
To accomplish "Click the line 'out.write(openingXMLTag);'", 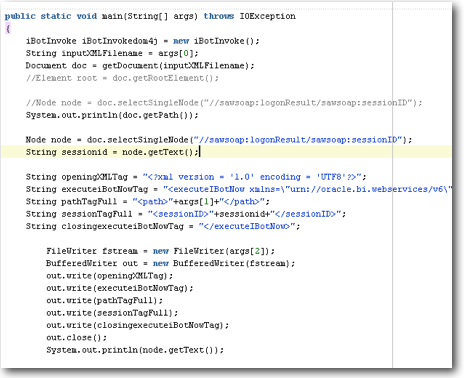I will point(110,276).
